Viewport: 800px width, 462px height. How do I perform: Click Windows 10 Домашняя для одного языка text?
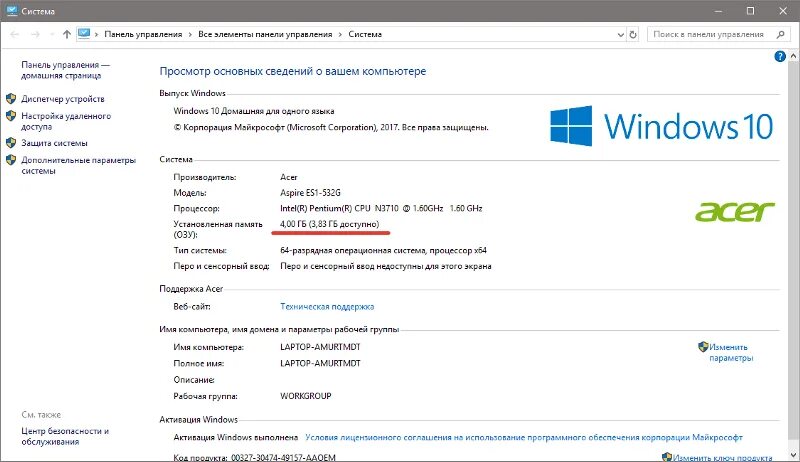pyautogui.click(x=254, y=111)
